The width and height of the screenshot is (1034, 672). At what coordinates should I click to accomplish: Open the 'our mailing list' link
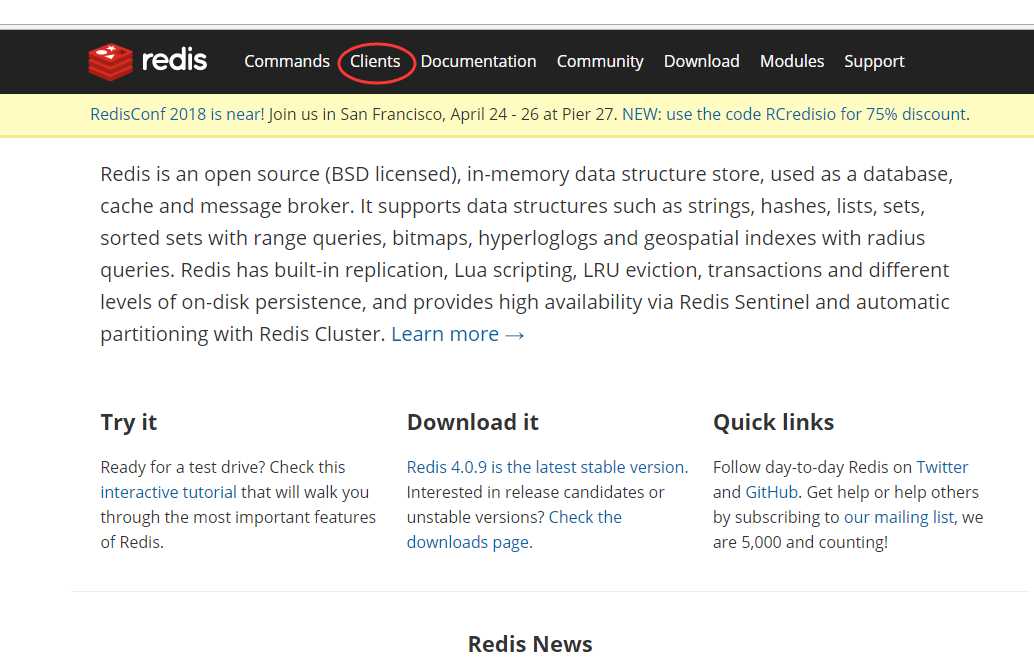click(899, 517)
